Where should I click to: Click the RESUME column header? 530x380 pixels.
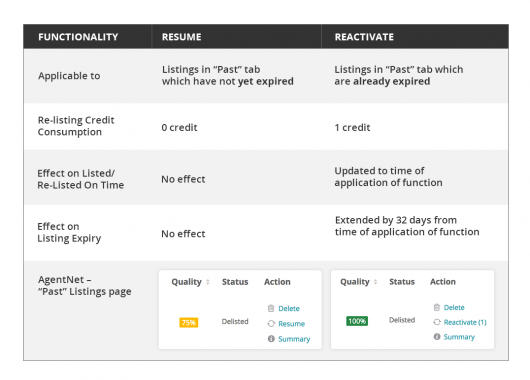point(182,37)
